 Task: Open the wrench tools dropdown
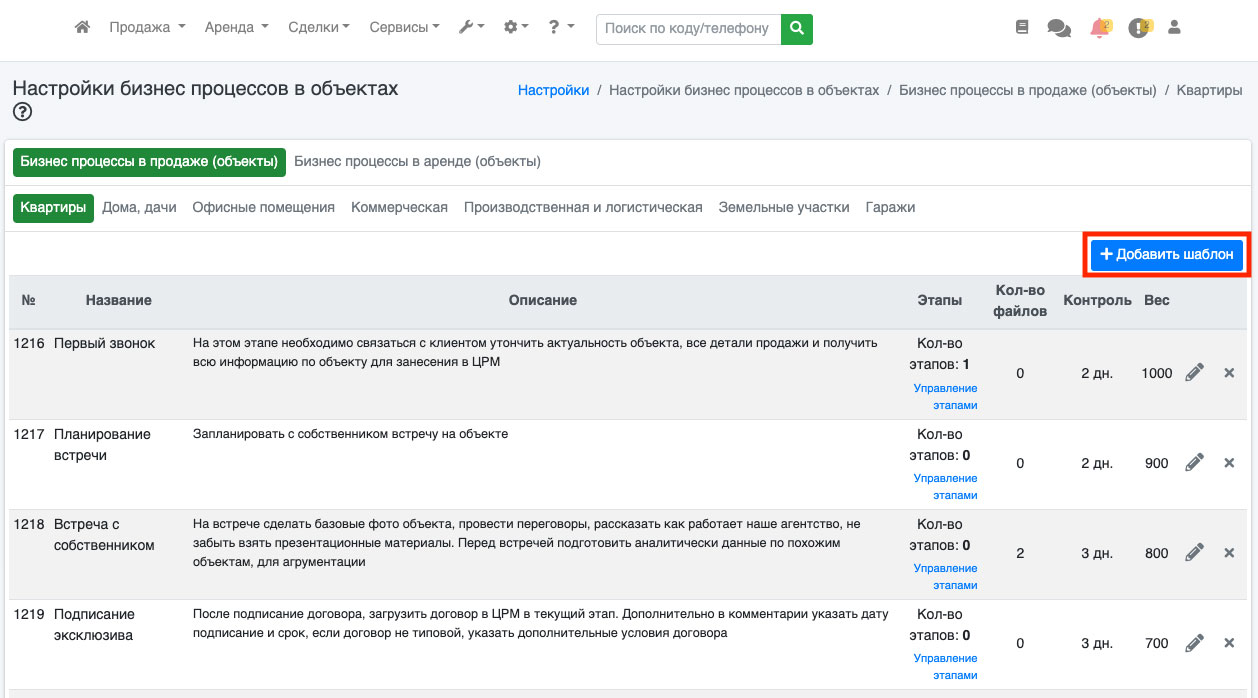coord(471,28)
